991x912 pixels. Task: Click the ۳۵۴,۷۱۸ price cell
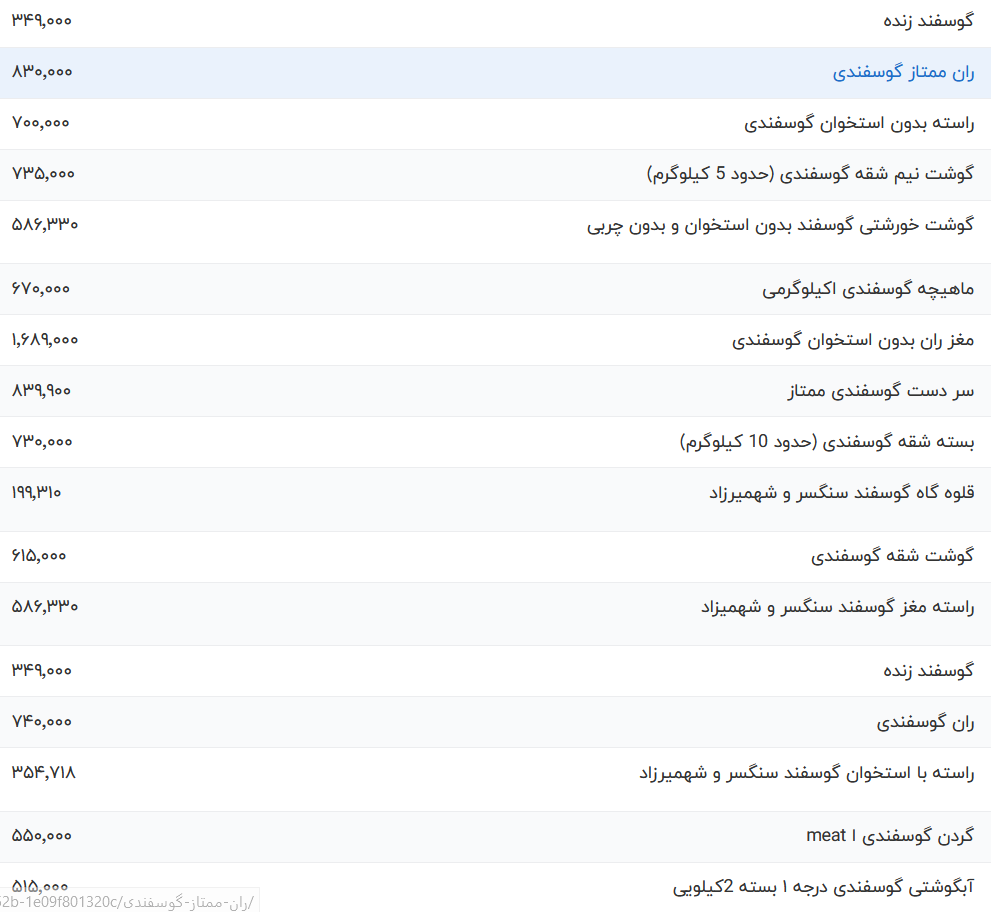click(x=43, y=773)
